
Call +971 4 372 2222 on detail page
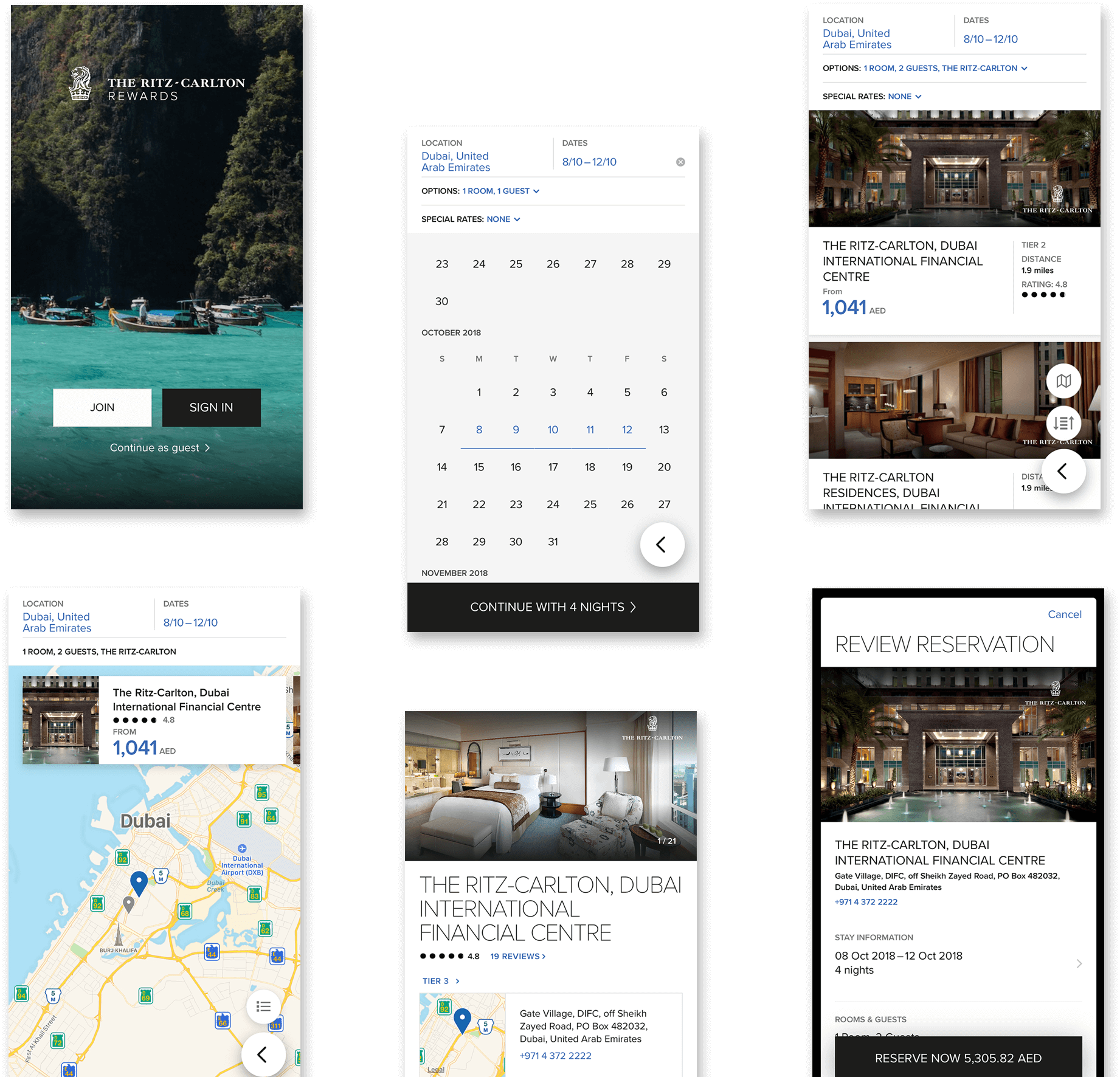(556, 1056)
